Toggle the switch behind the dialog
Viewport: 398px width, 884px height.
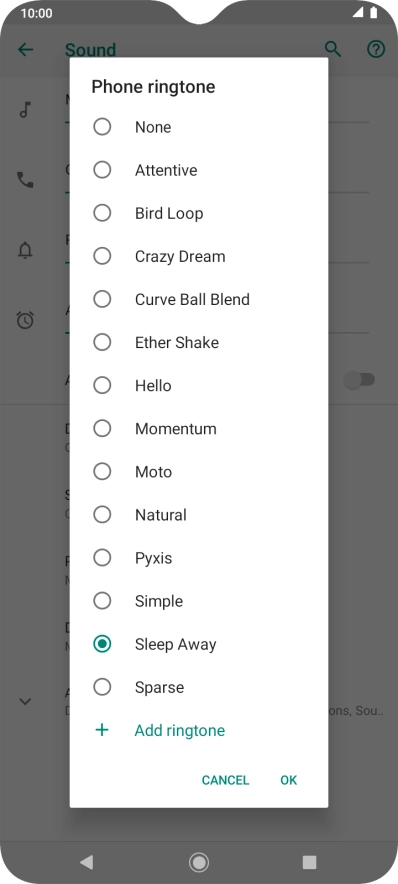360,380
